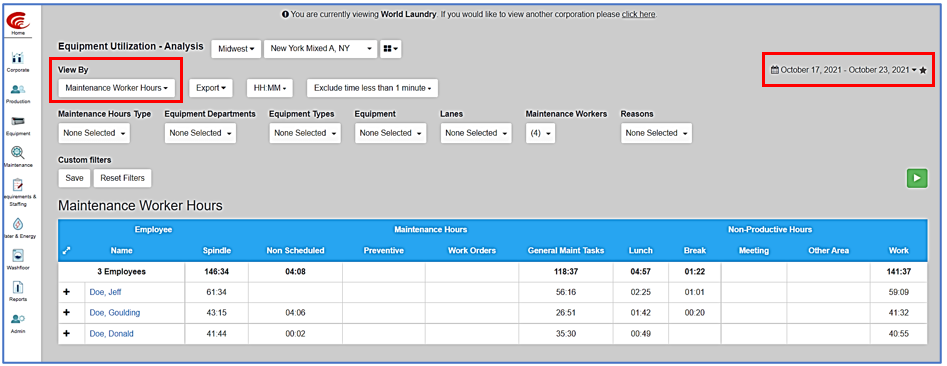Click the favorite star next to the date range
Viewport: 947px width, 366px height.
tap(923, 70)
